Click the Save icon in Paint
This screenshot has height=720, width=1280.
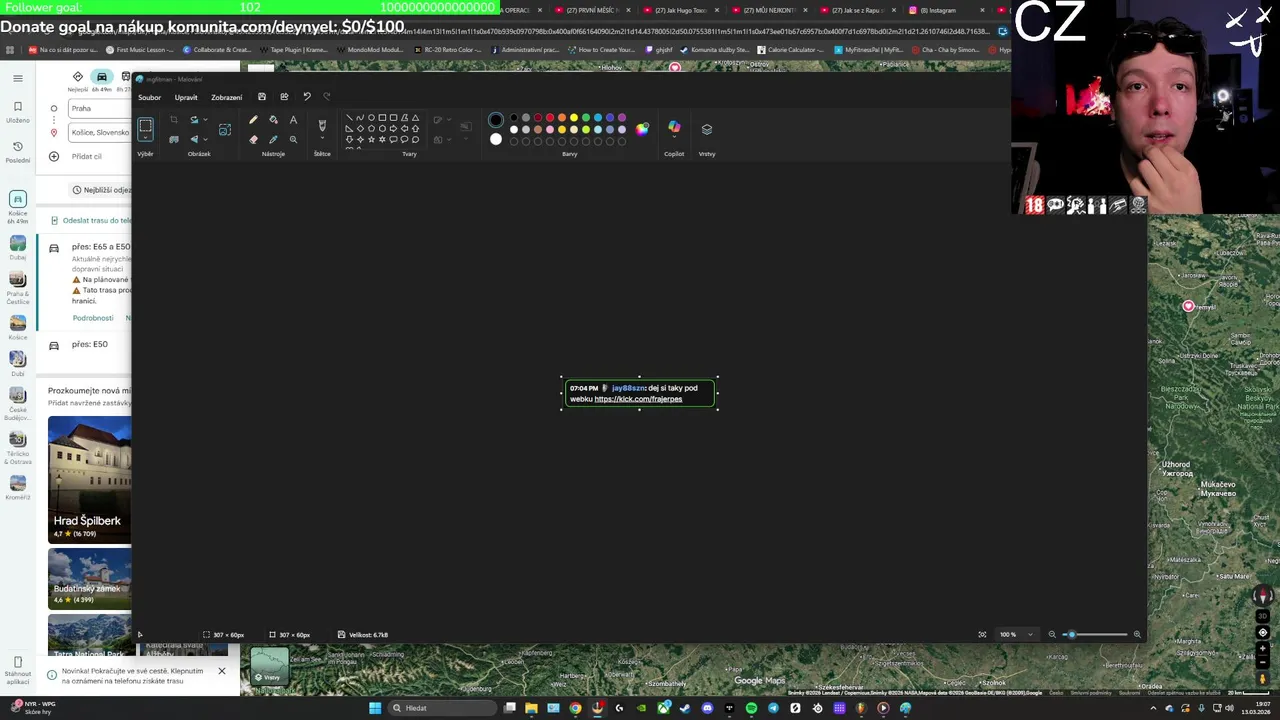(262, 97)
